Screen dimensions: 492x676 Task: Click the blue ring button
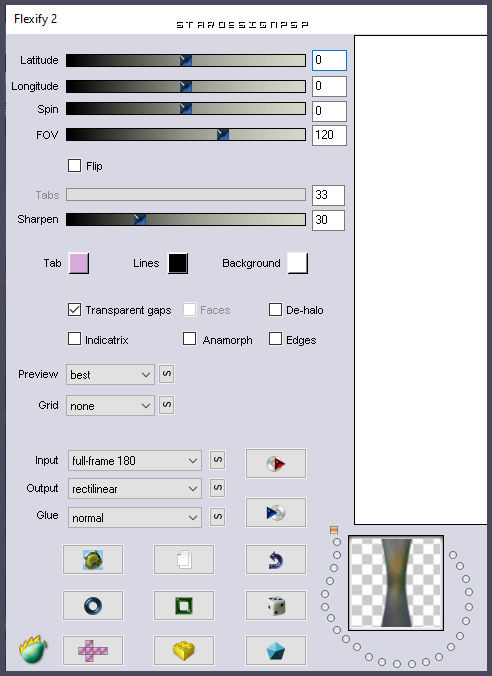click(93, 606)
